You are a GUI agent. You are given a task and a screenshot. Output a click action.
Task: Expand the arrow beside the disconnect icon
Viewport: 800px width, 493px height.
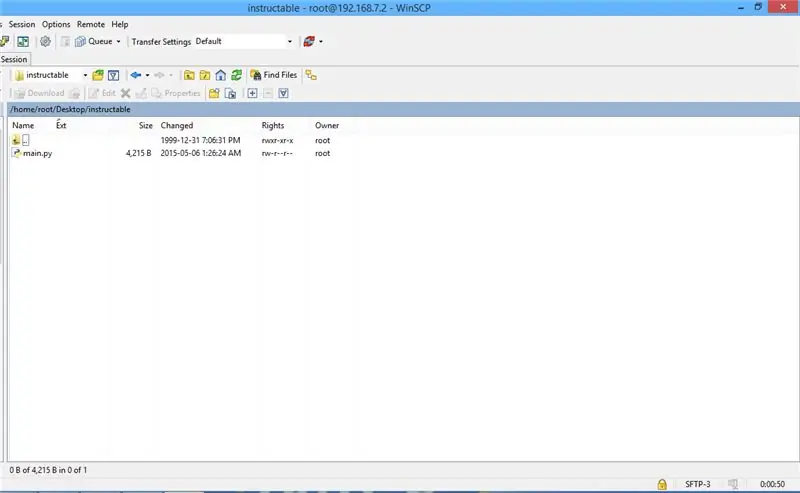[x=321, y=42]
